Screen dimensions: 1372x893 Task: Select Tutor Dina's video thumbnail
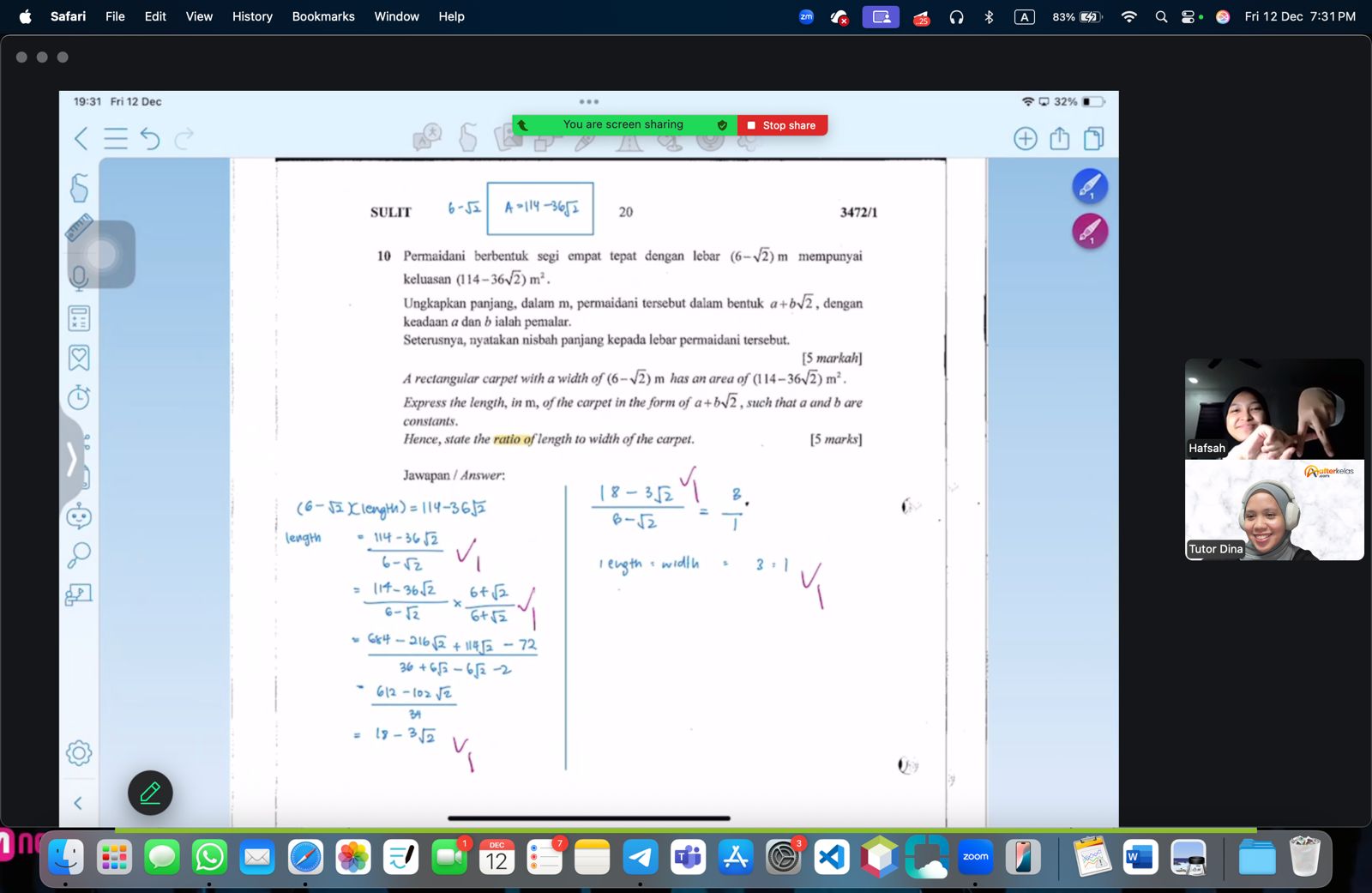(x=1274, y=510)
